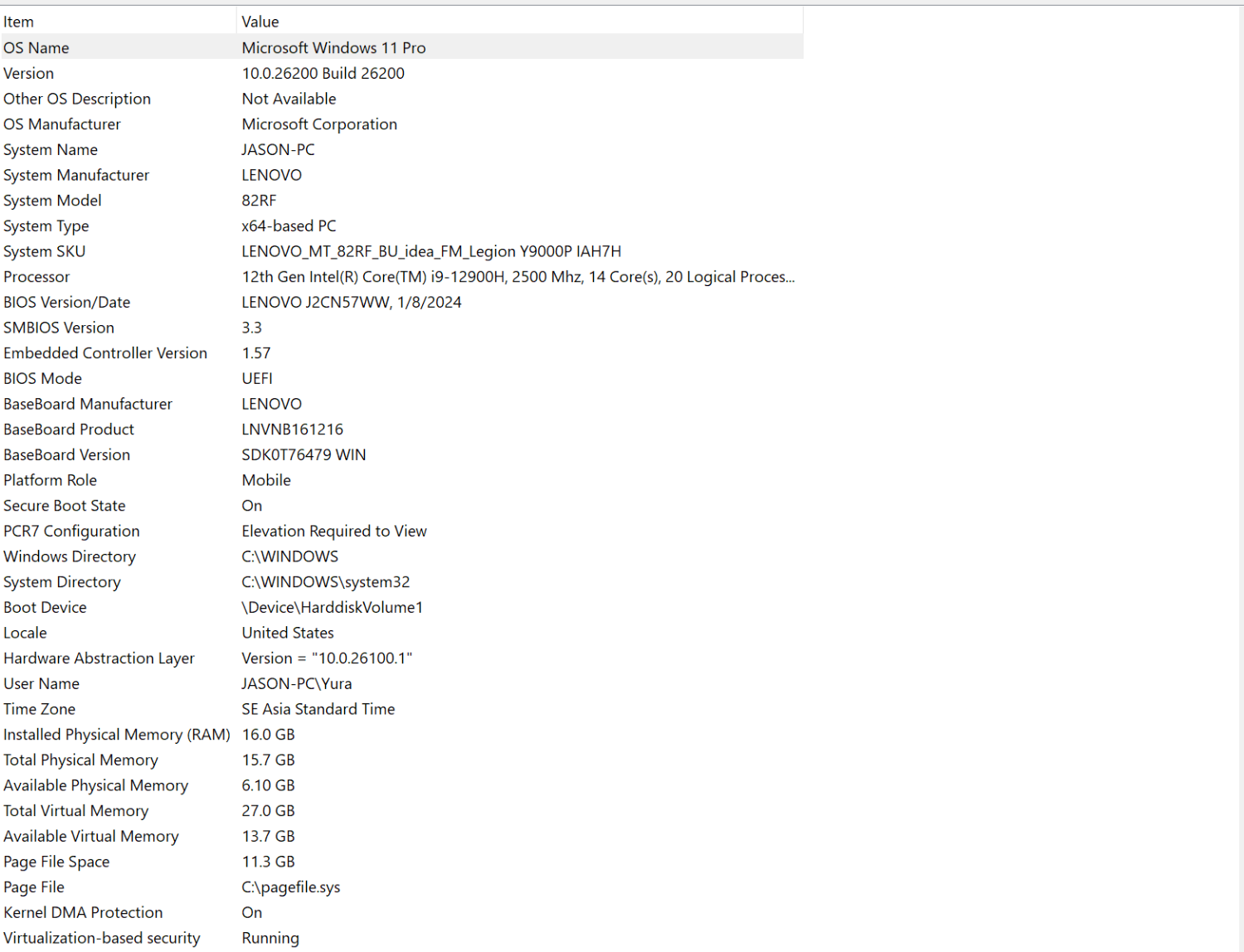Screen dimensions: 1244x952
Task: Select the BaseBoard Product row
Action: [69, 430]
